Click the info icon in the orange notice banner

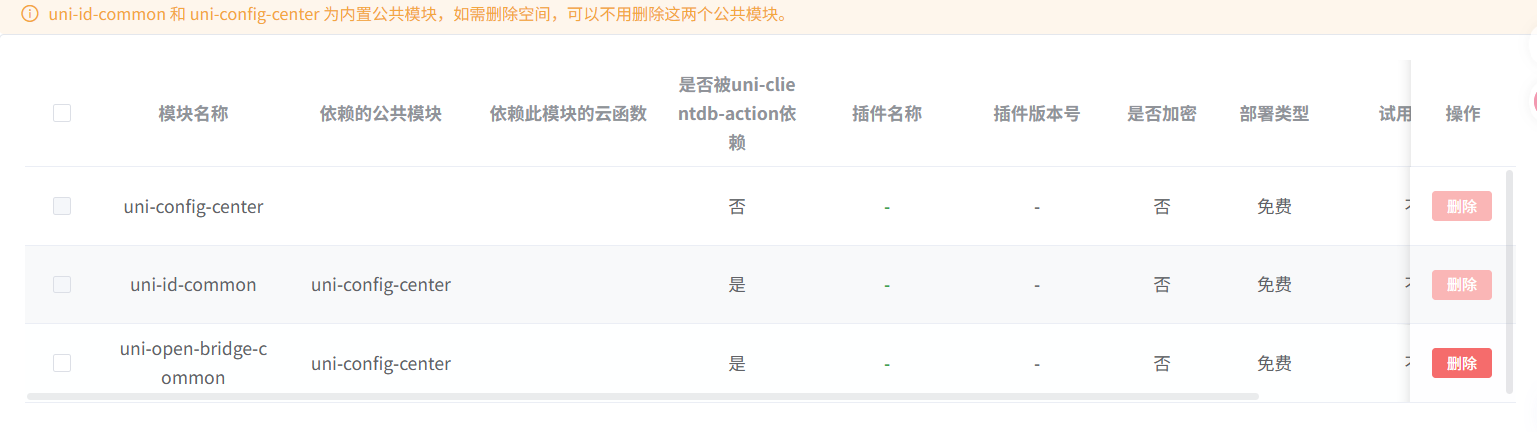coord(30,14)
